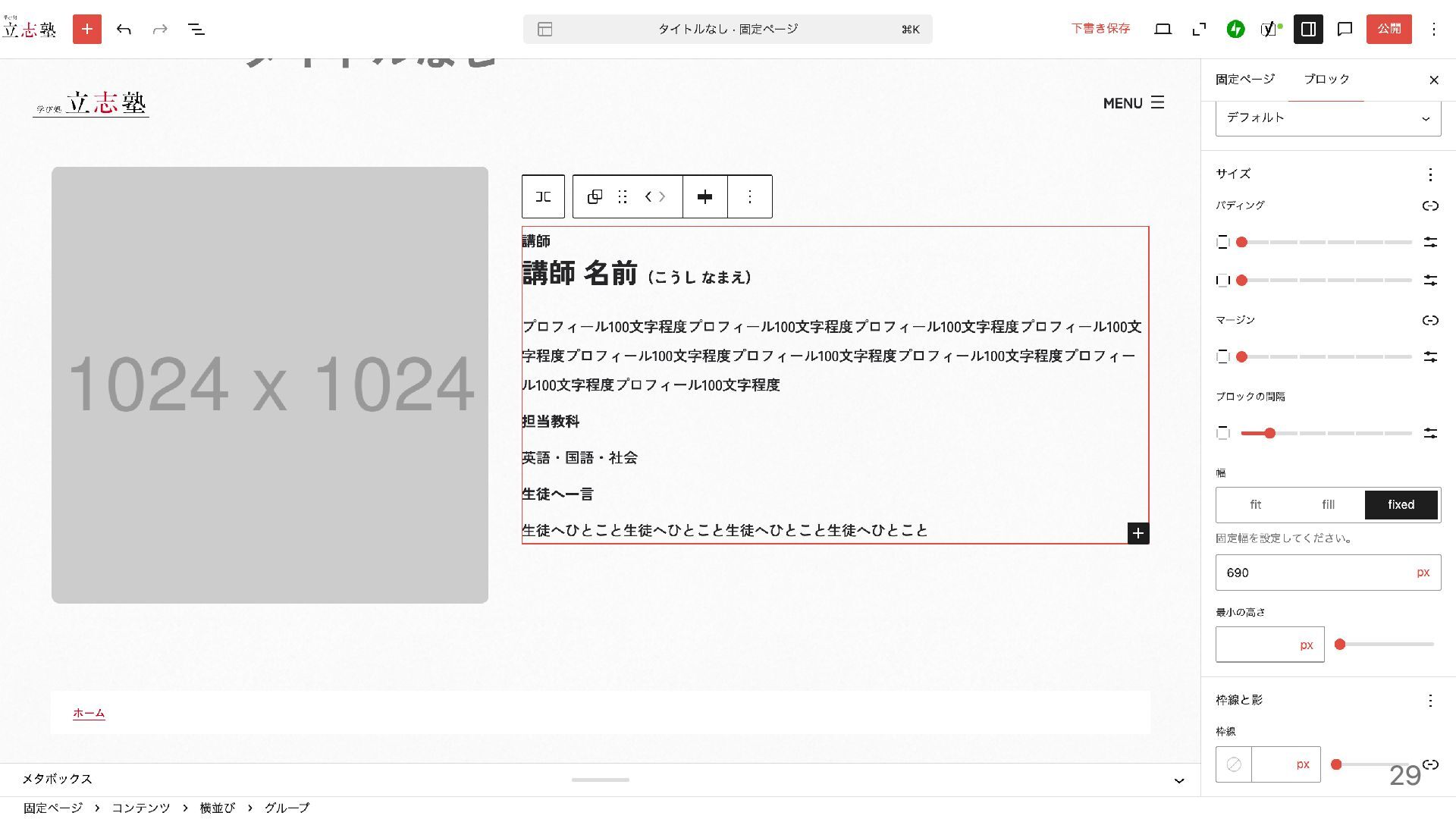Open サイズ panel options menu
Viewport: 1456px width, 819px height.
1430,174
